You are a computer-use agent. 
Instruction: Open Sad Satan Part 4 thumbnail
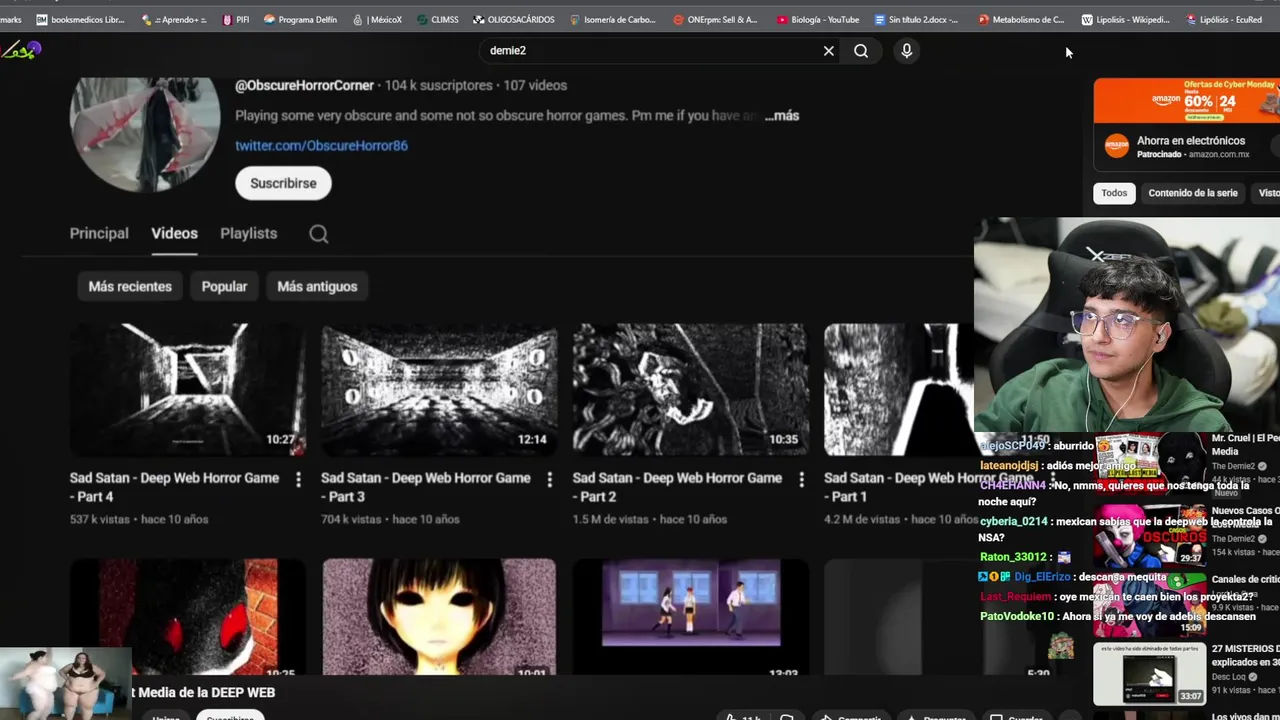tap(187, 389)
